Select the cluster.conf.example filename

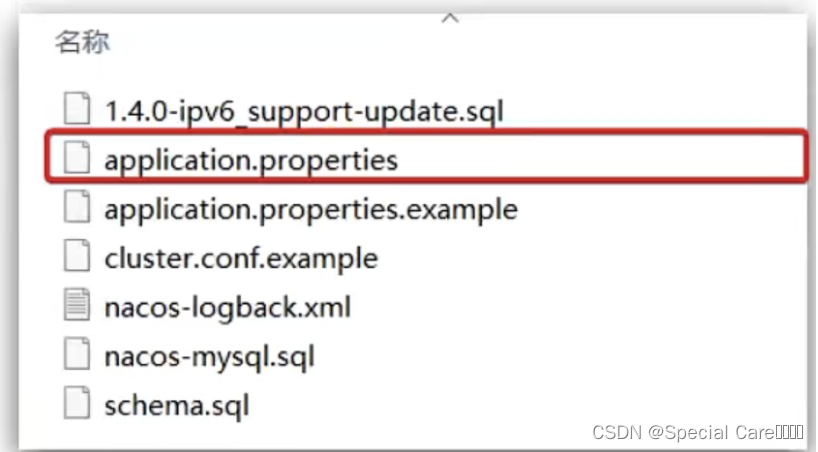(x=241, y=258)
